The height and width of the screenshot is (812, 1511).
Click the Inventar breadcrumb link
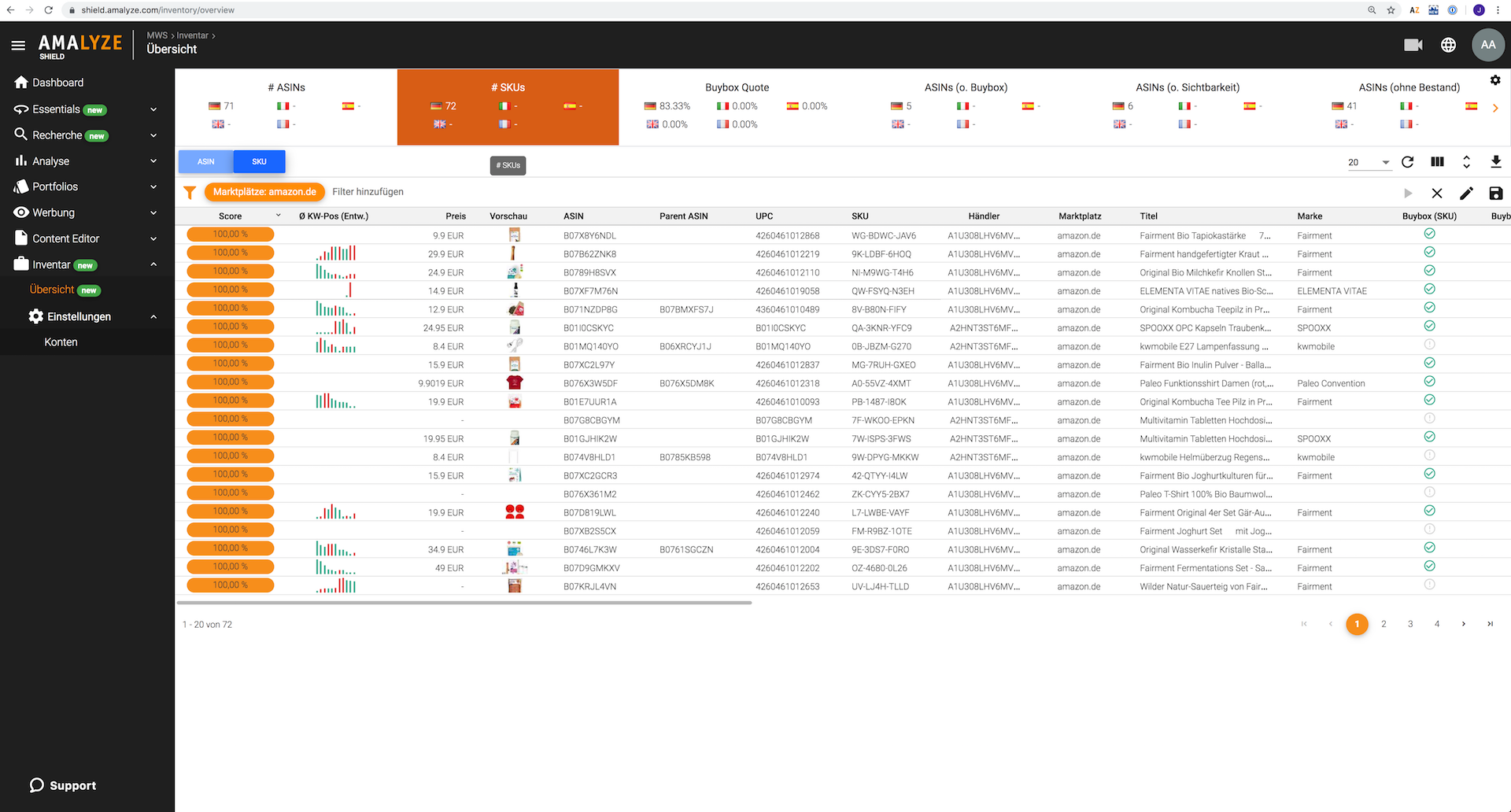[192, 35]
